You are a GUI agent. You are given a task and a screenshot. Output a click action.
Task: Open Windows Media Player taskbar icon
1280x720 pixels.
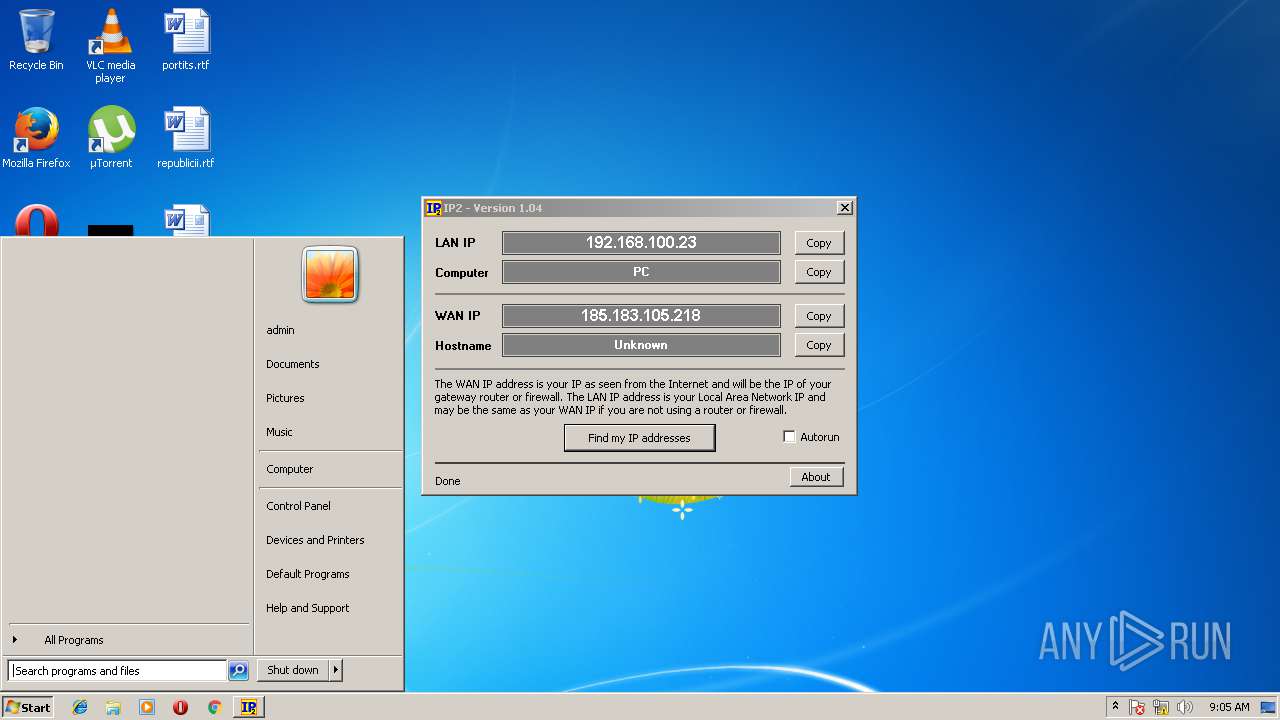tap(147, 707)
